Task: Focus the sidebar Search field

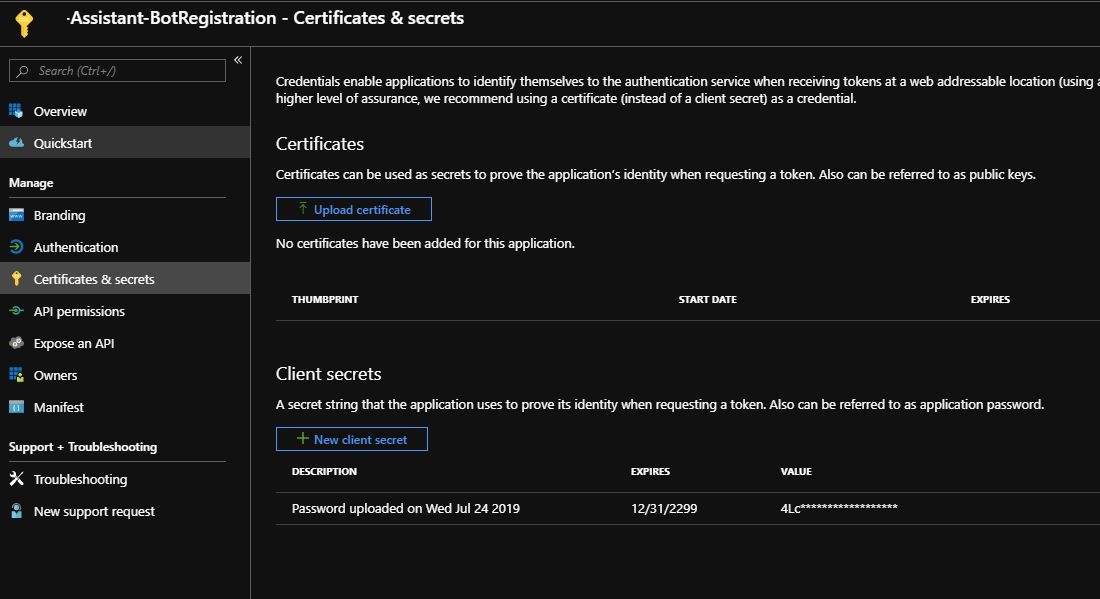Action: (127, 71)
